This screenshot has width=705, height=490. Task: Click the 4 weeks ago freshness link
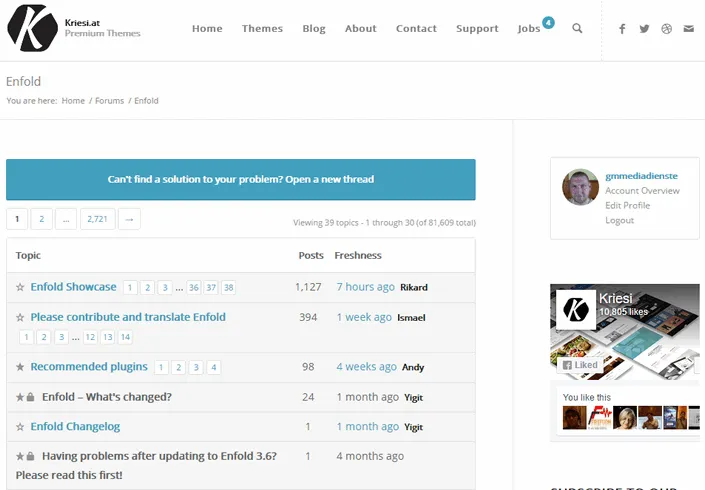(366, 366)
